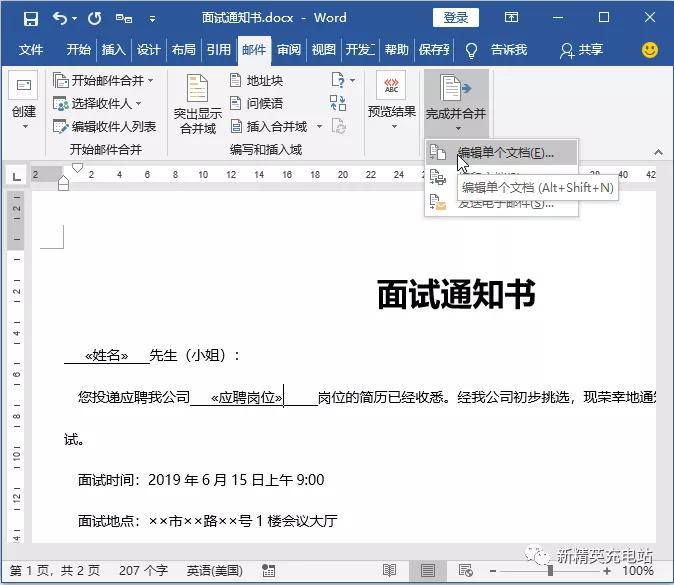This screenshot has width=674, height=585.
Task: Insert 问候语 greeting line
Action: [x=257, y=103]
